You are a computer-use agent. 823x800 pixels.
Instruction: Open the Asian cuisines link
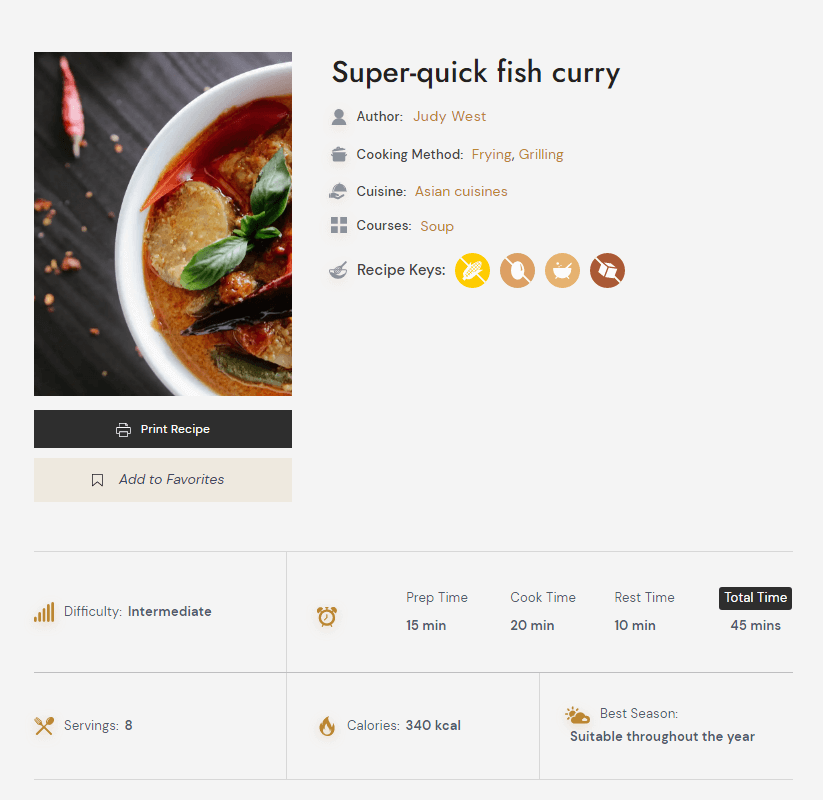coord(461,192)
